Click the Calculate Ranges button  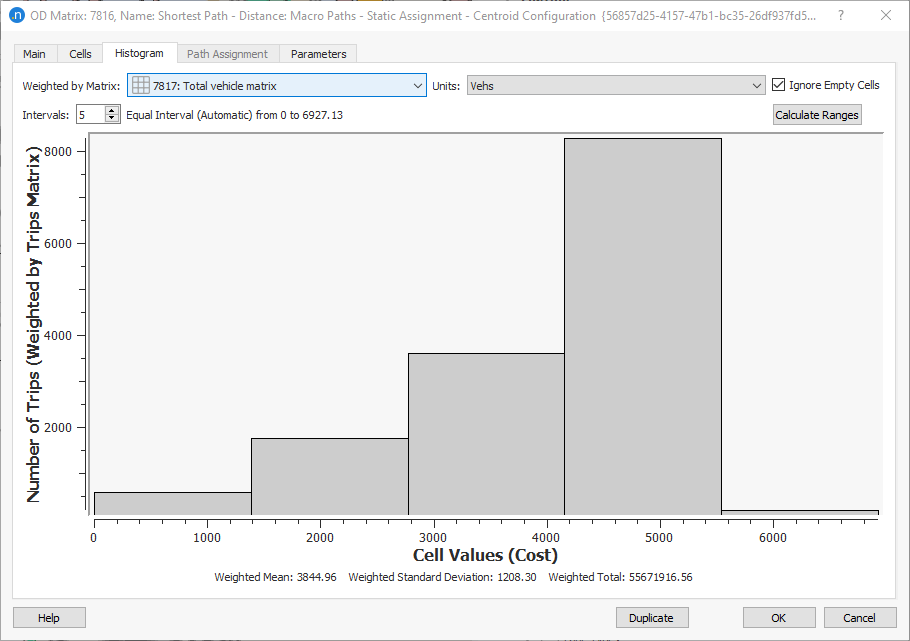point(817,115)
